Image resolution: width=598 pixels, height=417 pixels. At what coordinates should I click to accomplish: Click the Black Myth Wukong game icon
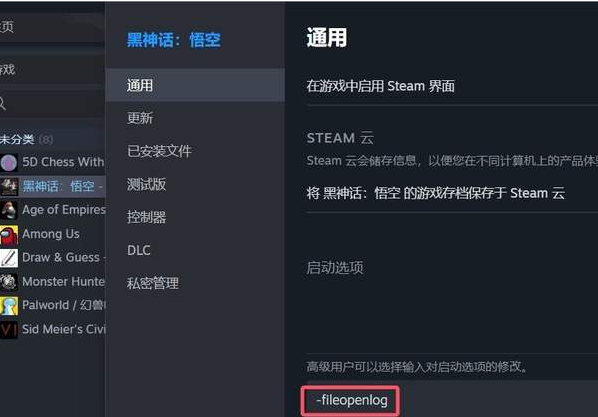(9, 187)
